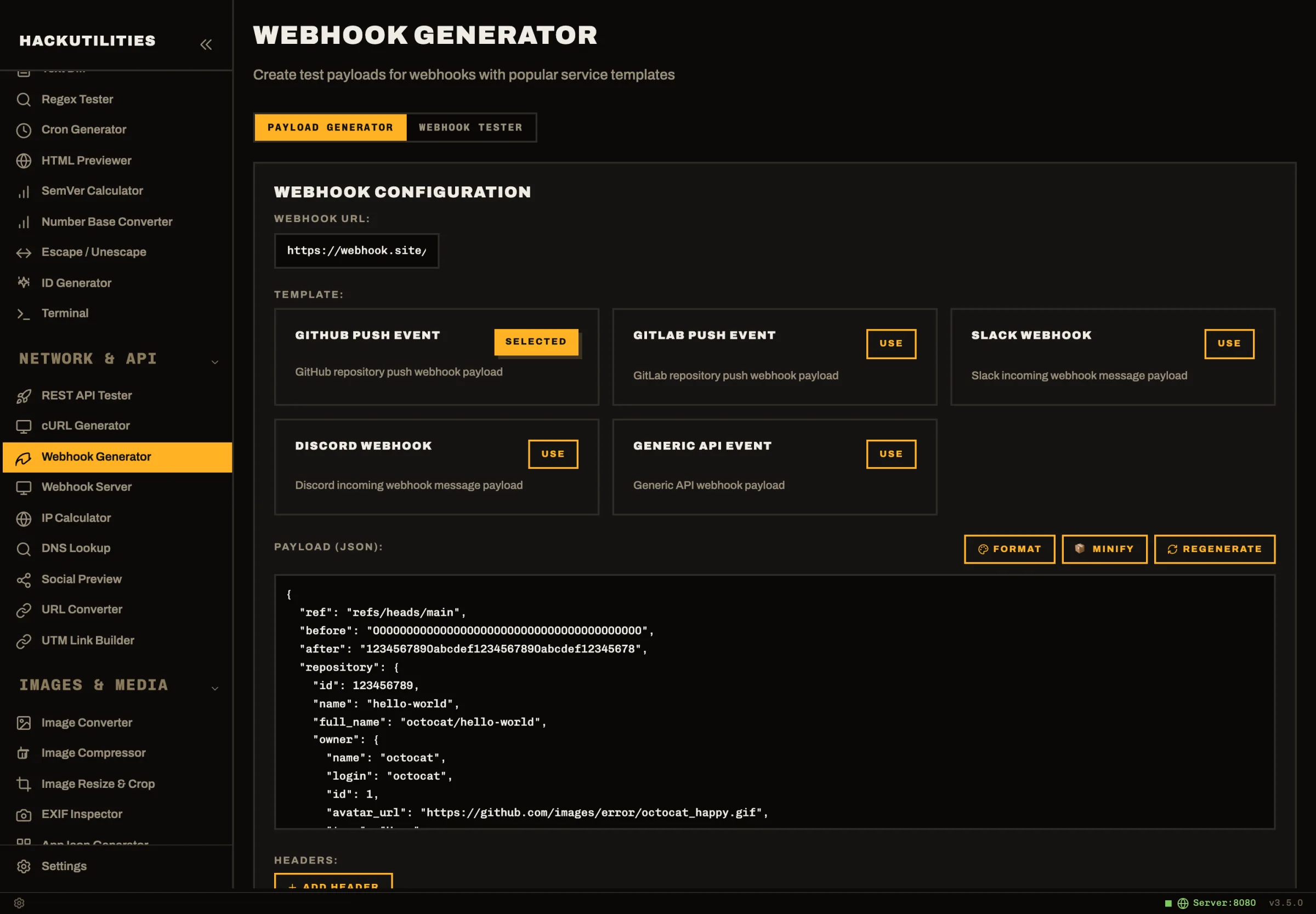
Task: Click the Minify package icon
Action: tap(1080, 549)
